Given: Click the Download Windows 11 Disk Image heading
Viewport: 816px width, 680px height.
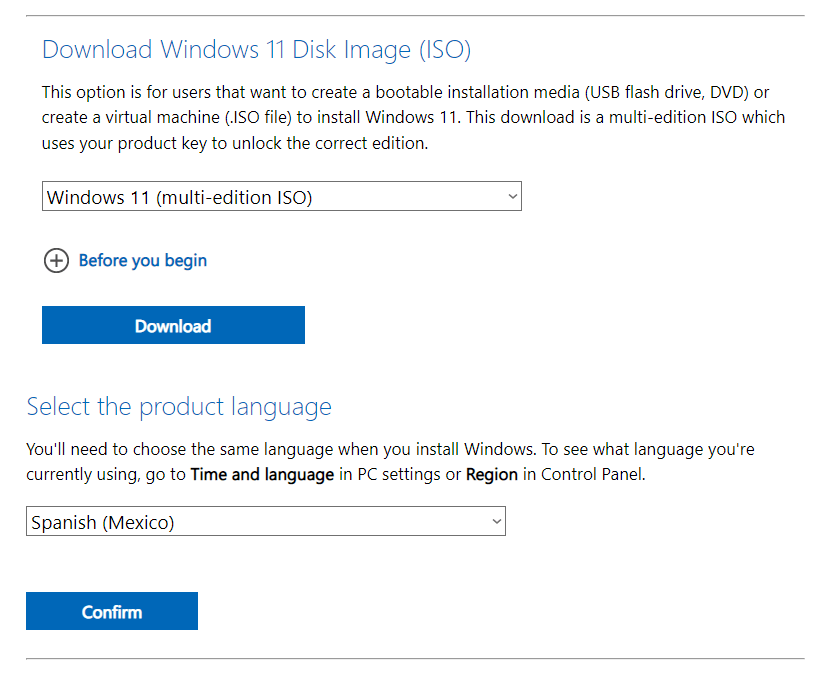Looking at the screenshot, I should click(257, 50).
